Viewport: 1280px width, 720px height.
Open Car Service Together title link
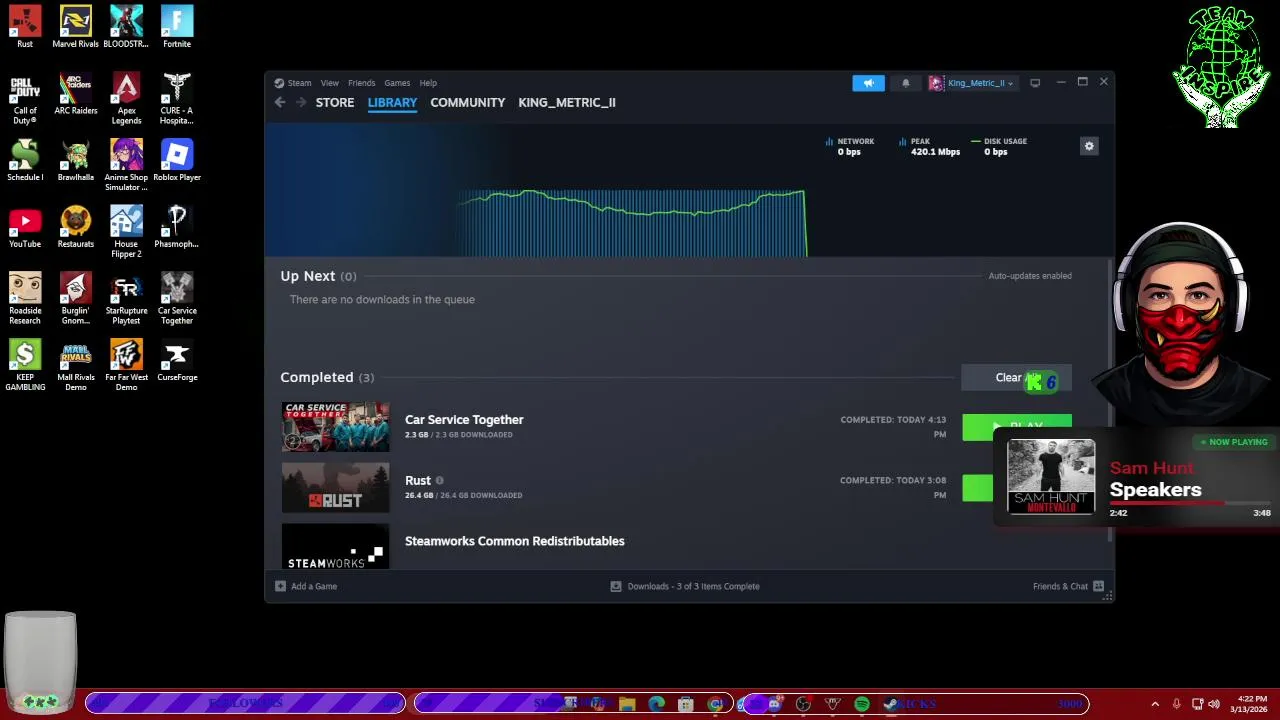coord(464,420)
